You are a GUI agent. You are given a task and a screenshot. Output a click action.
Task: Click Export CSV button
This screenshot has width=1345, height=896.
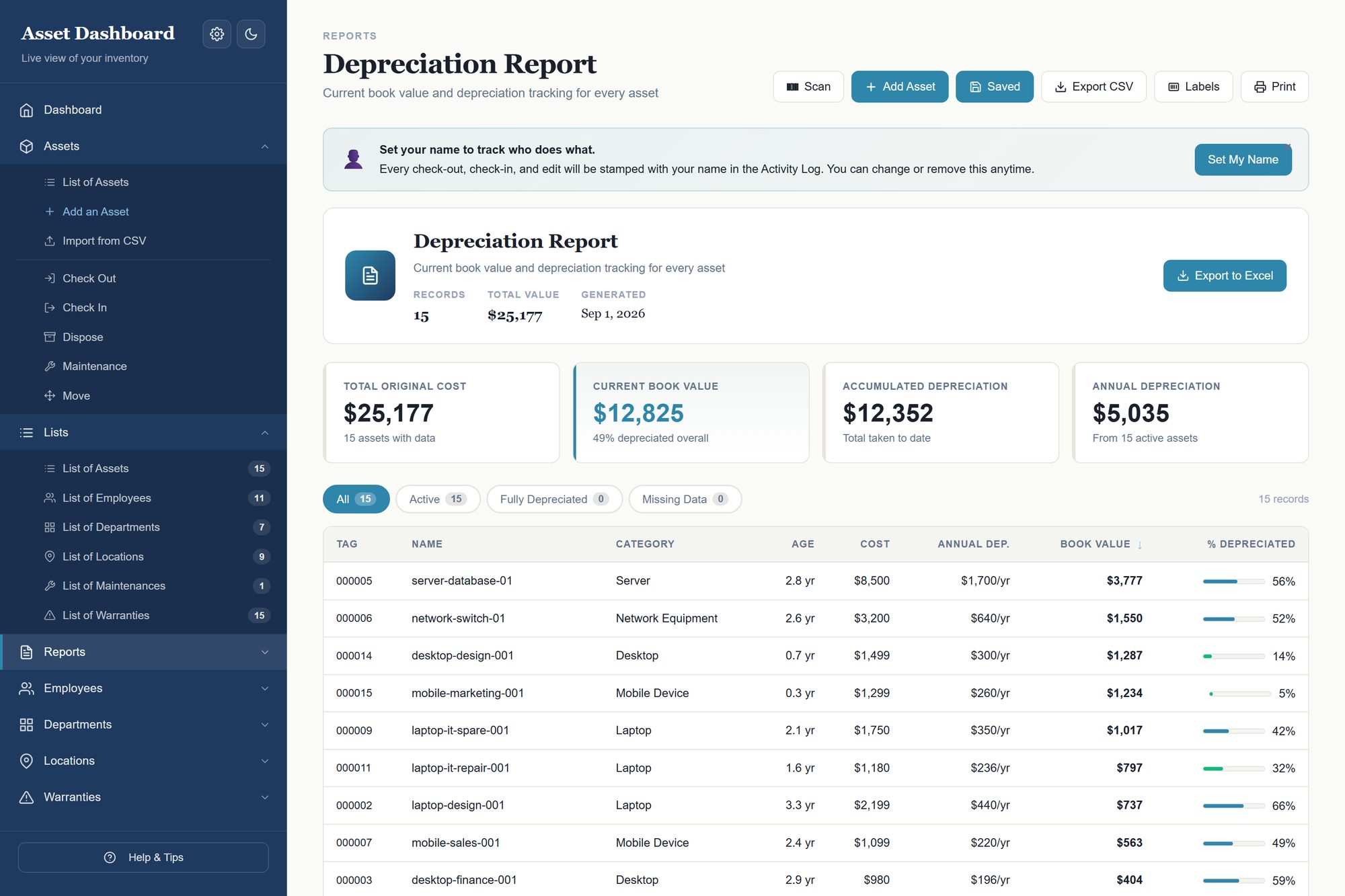click(1093, 87)
